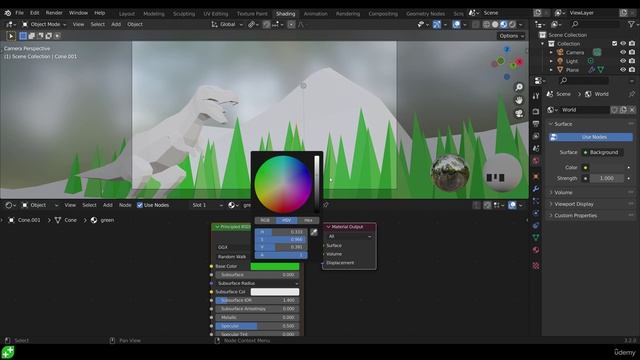This screenshot has height=360, width=640.
Task: Pick a color on the color wheel
Action: coord(283,184)
